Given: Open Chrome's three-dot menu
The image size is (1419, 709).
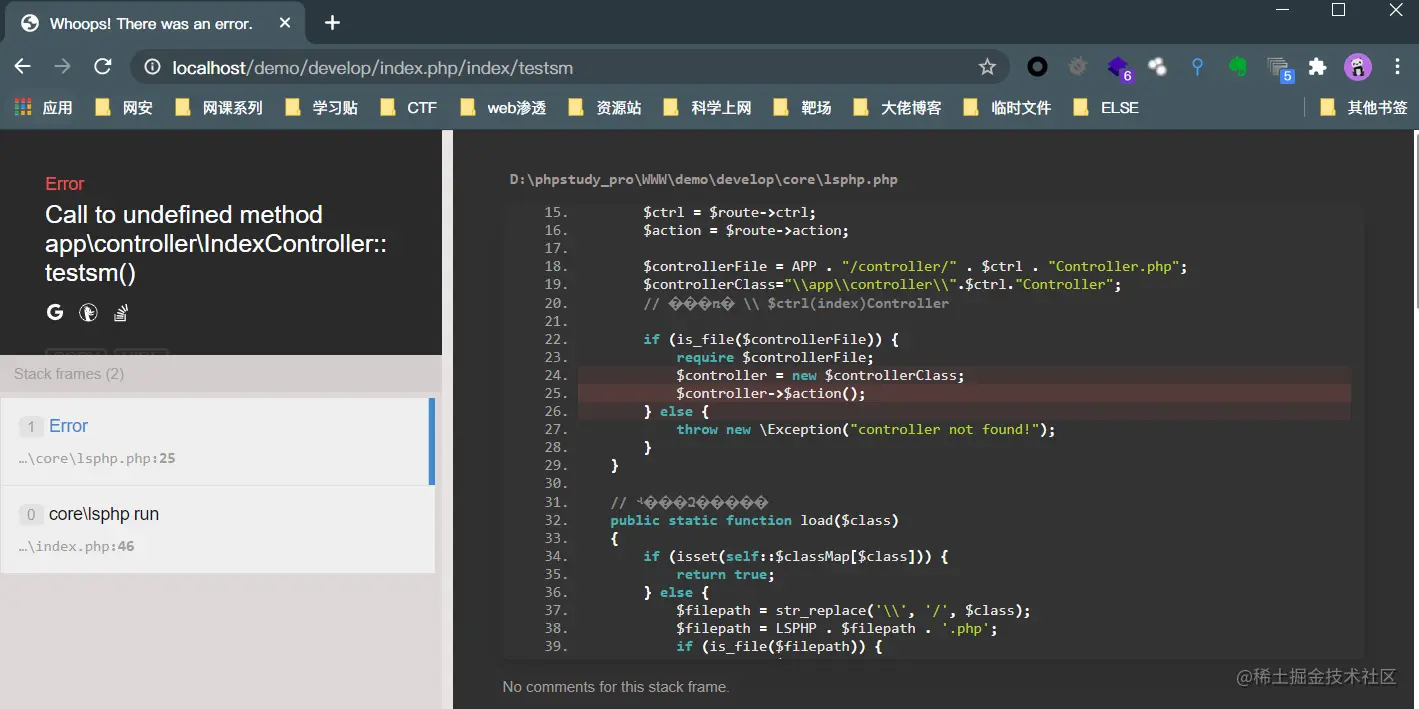Looking at the screenshot, I should click(1397, 67).
